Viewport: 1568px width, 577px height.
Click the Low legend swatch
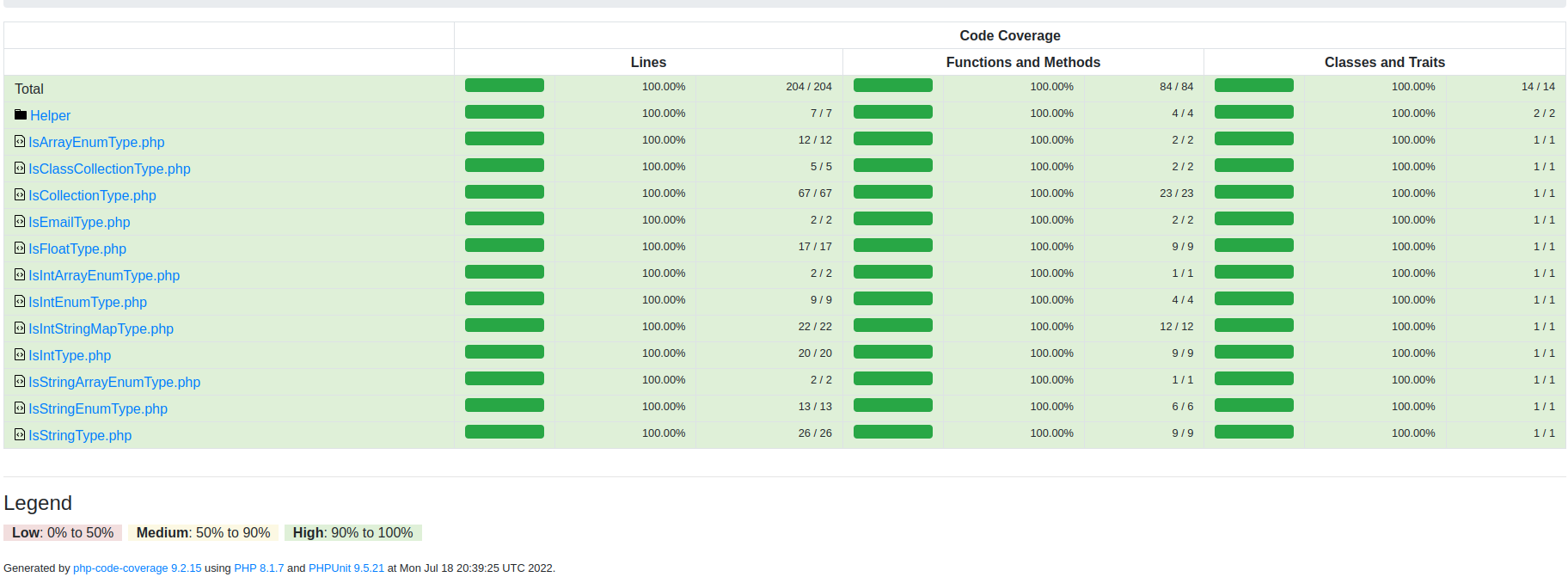point(63,532)
